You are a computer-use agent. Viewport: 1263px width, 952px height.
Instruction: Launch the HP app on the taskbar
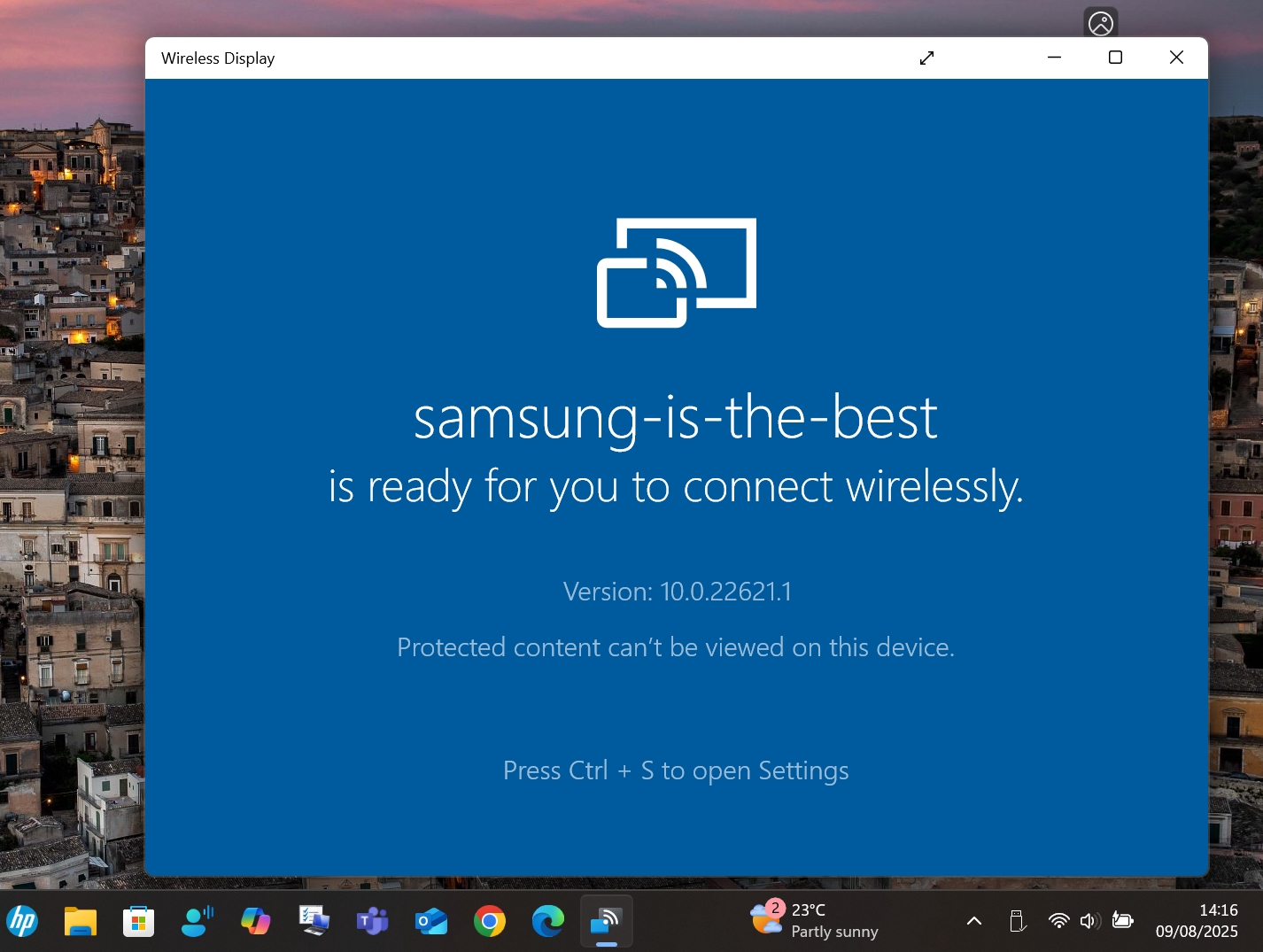point(23,921)
